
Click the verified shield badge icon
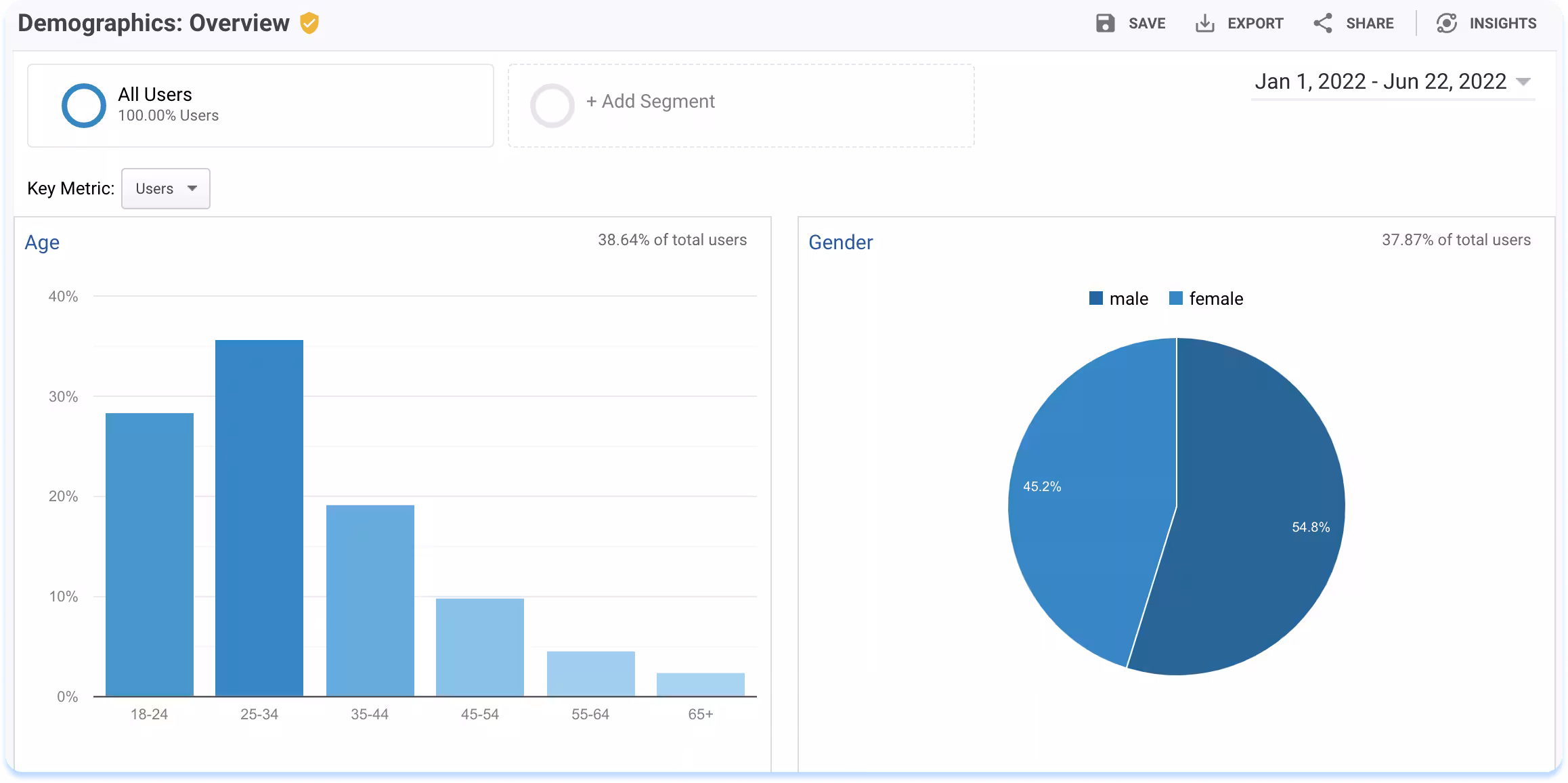pos(309,23)
